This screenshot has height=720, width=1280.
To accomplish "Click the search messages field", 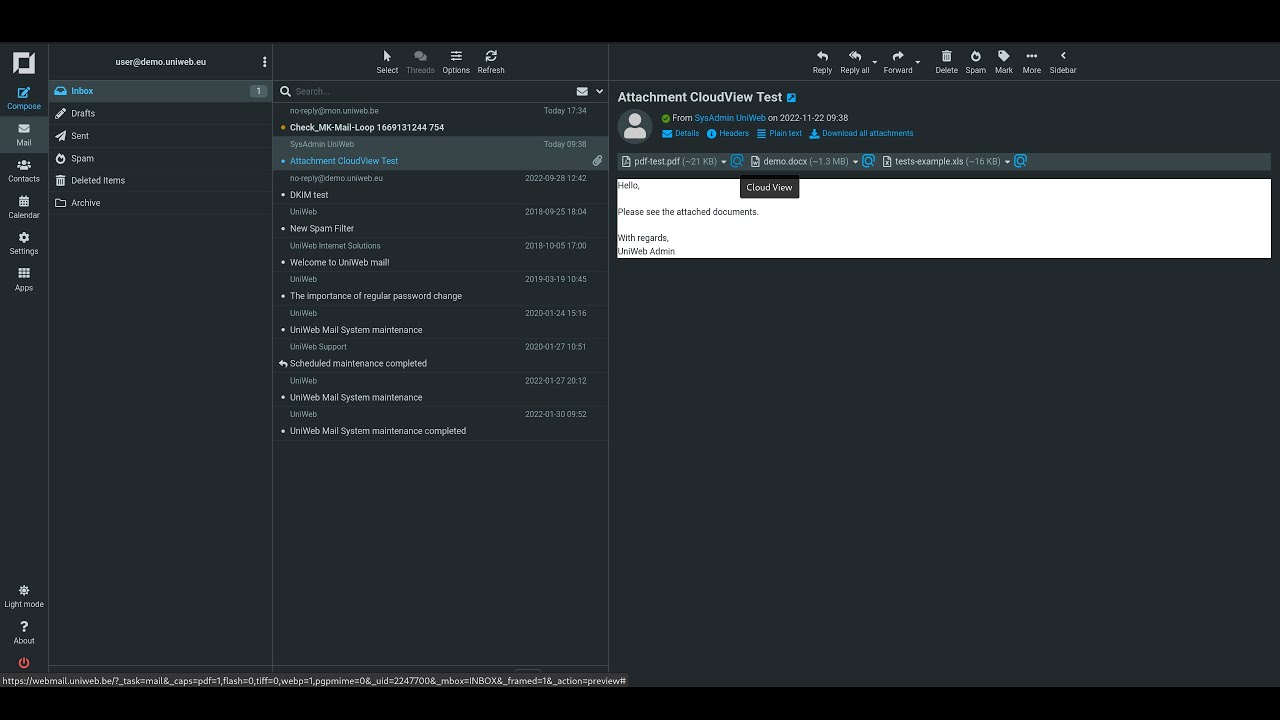I will point(432,91).
